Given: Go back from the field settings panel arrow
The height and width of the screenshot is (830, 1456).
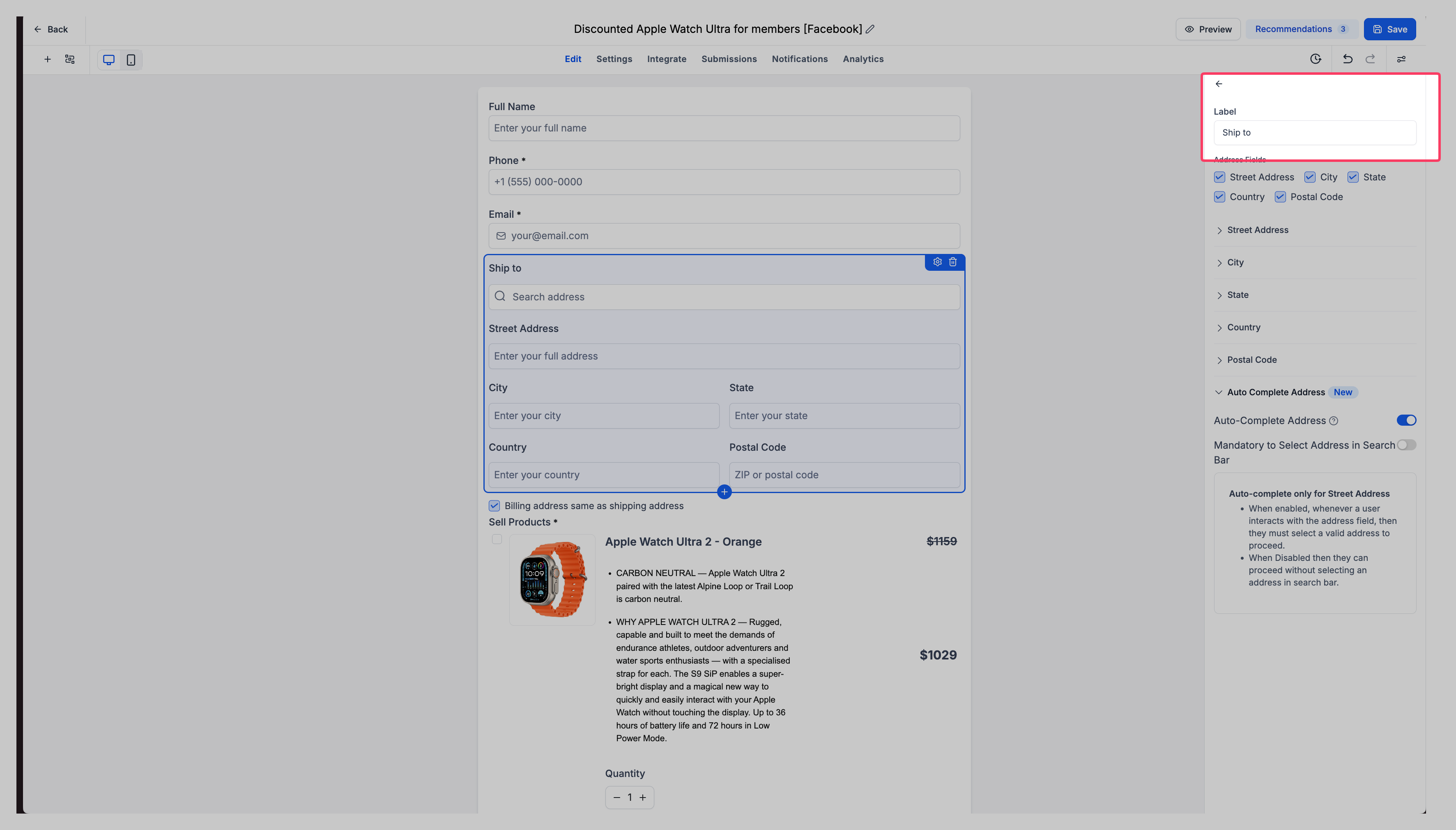Looking at the screenshot, I should tap(1219, 84).
